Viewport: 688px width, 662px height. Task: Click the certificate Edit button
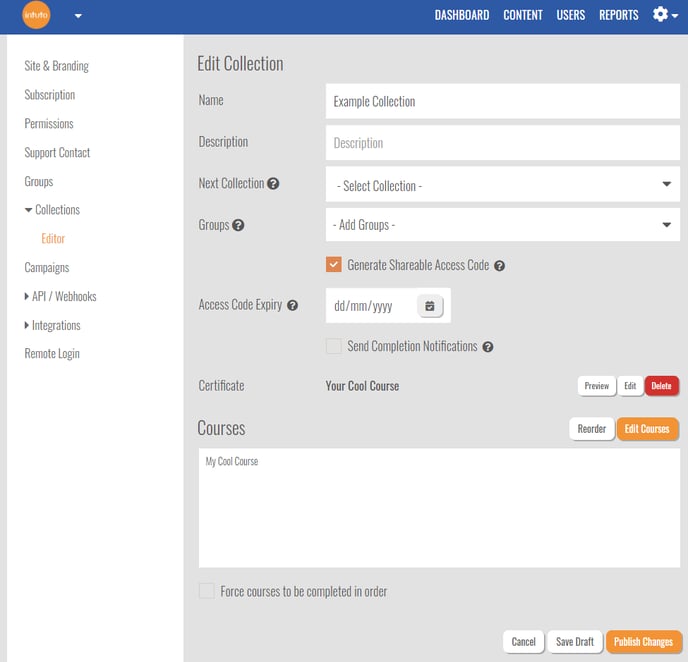coord(630,386)
